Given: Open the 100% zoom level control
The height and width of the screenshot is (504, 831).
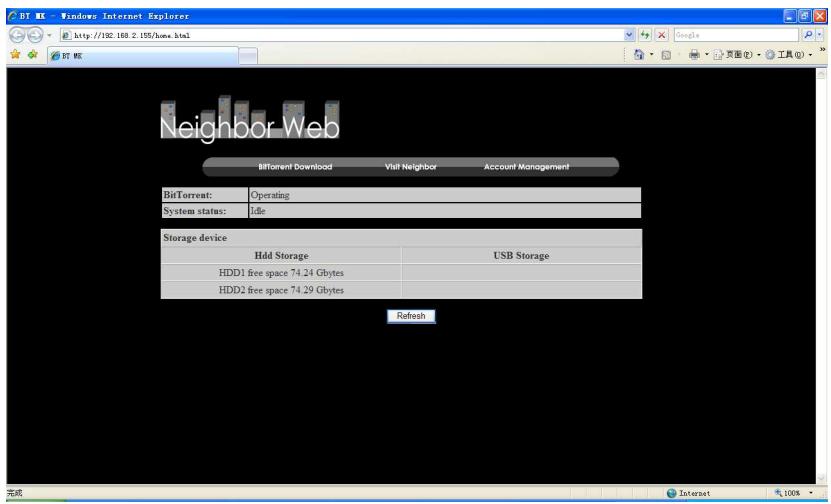Looking at the screenshot, I should (788, 493).
